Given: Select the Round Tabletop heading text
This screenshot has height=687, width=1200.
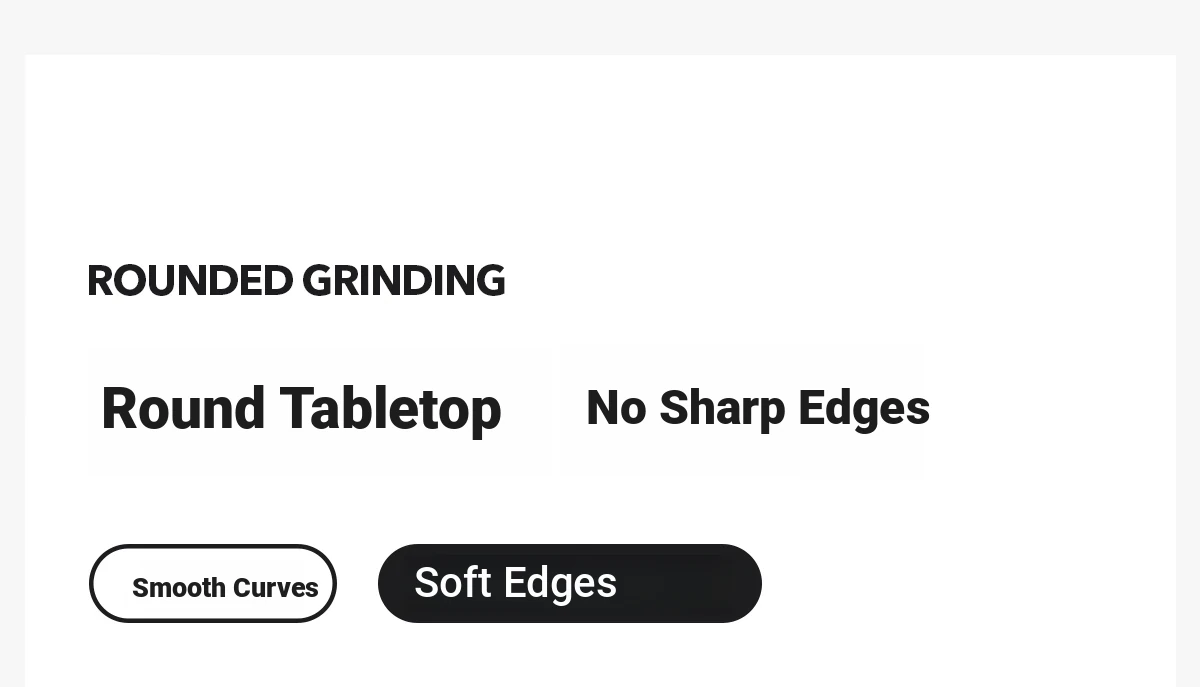Looking at the screenshot, I should click(x=301, y=409).
